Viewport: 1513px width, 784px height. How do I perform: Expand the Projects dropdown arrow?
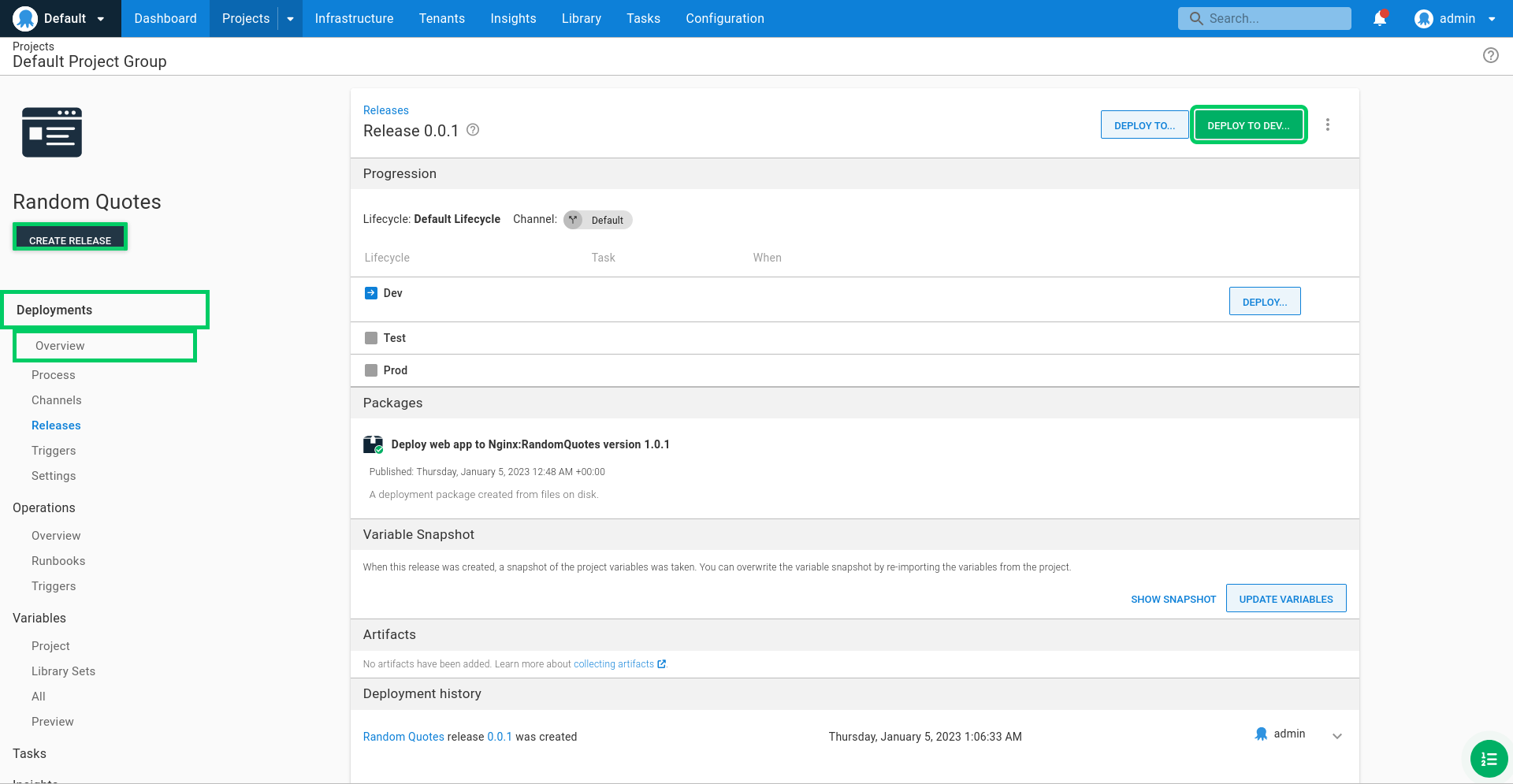pyautogui.click(x=290, y=19)
